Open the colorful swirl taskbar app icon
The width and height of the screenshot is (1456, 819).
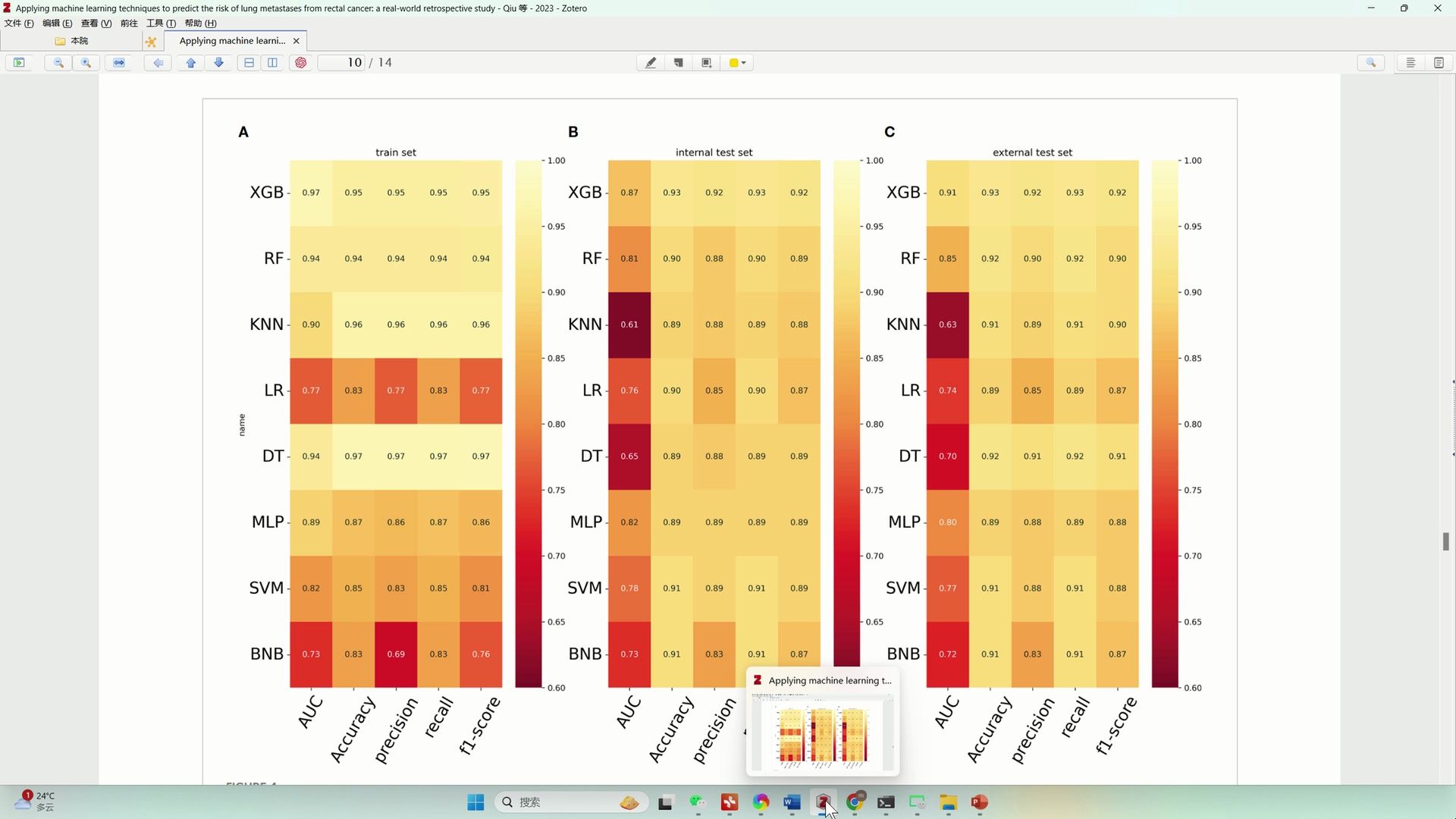tap(761, 802)
